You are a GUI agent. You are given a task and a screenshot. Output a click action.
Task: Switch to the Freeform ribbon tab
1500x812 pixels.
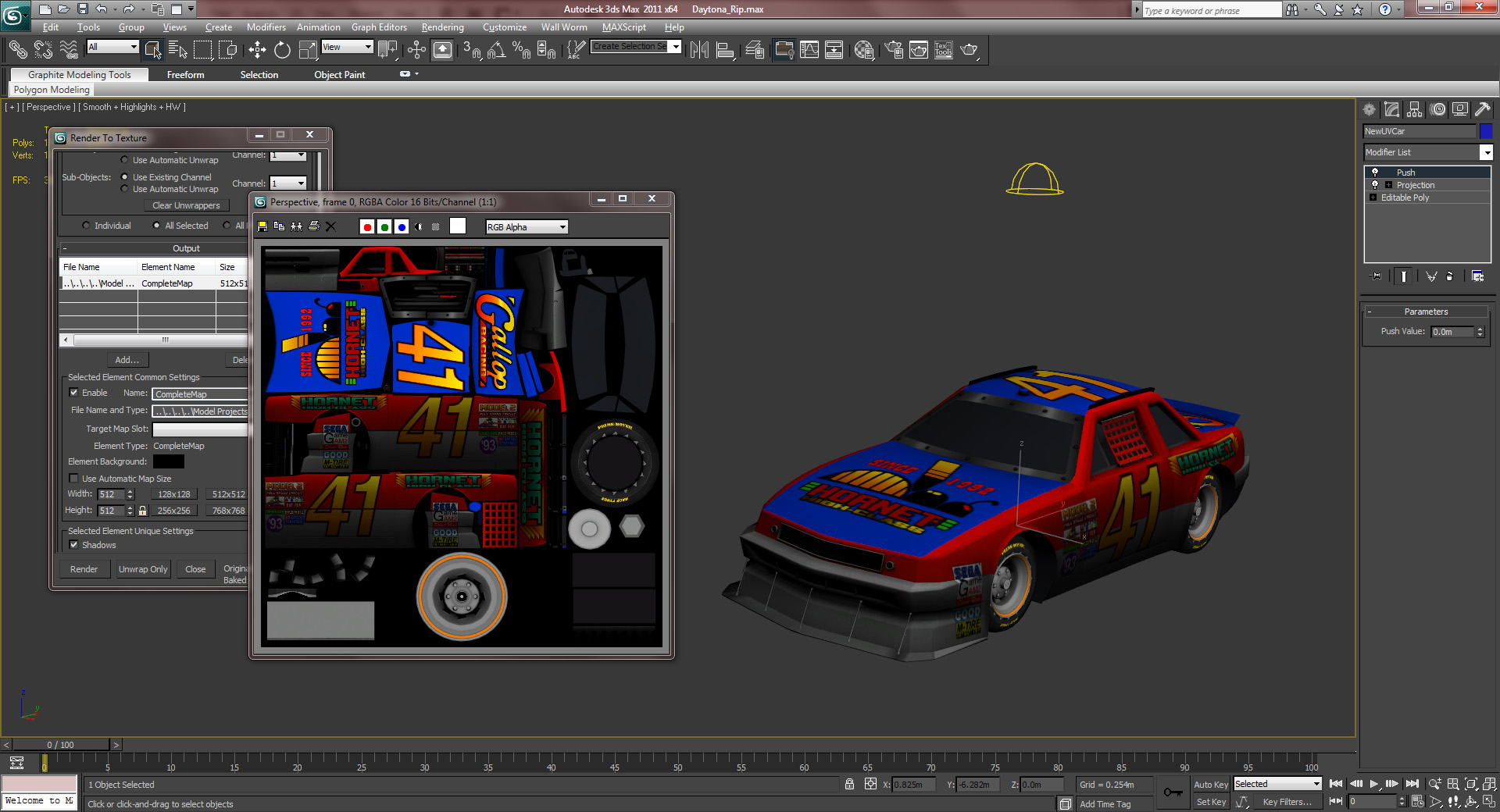(185, 75)
